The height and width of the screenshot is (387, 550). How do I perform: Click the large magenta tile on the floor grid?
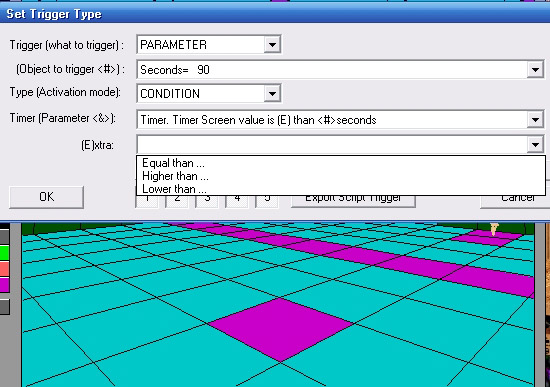[281, 328]
